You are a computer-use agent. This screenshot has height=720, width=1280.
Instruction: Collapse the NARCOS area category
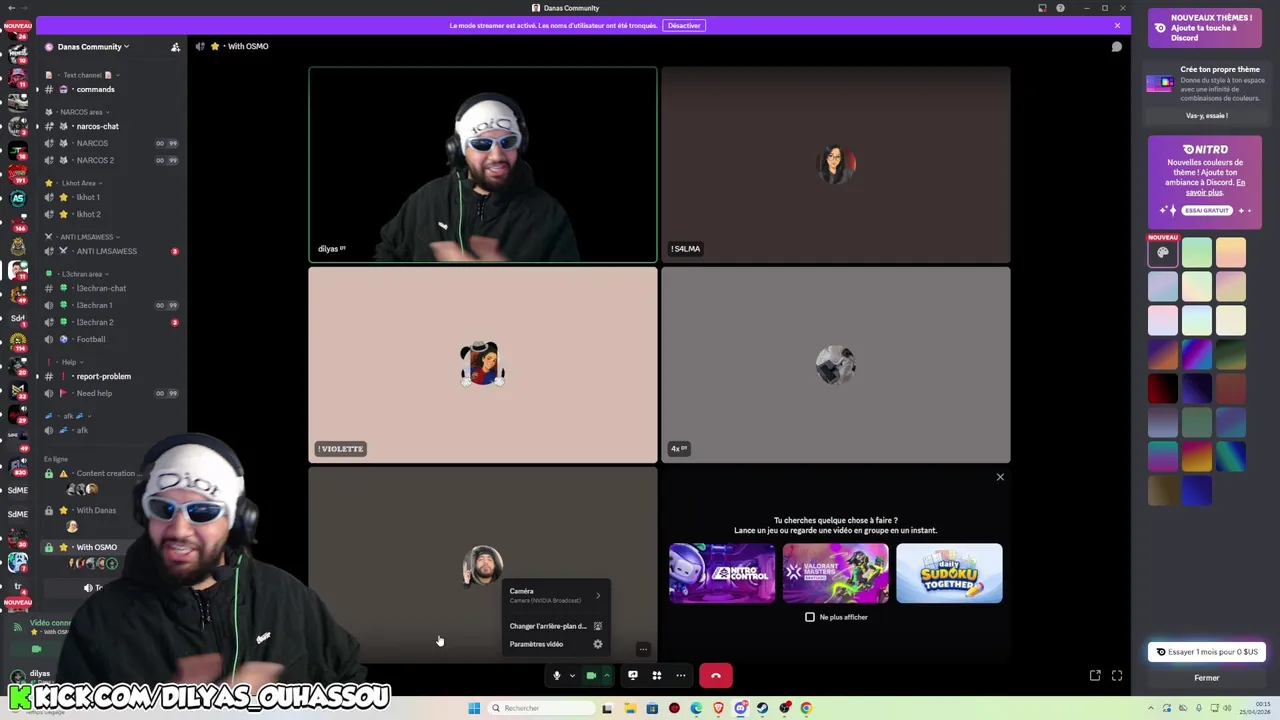click(x=83, y=112)
